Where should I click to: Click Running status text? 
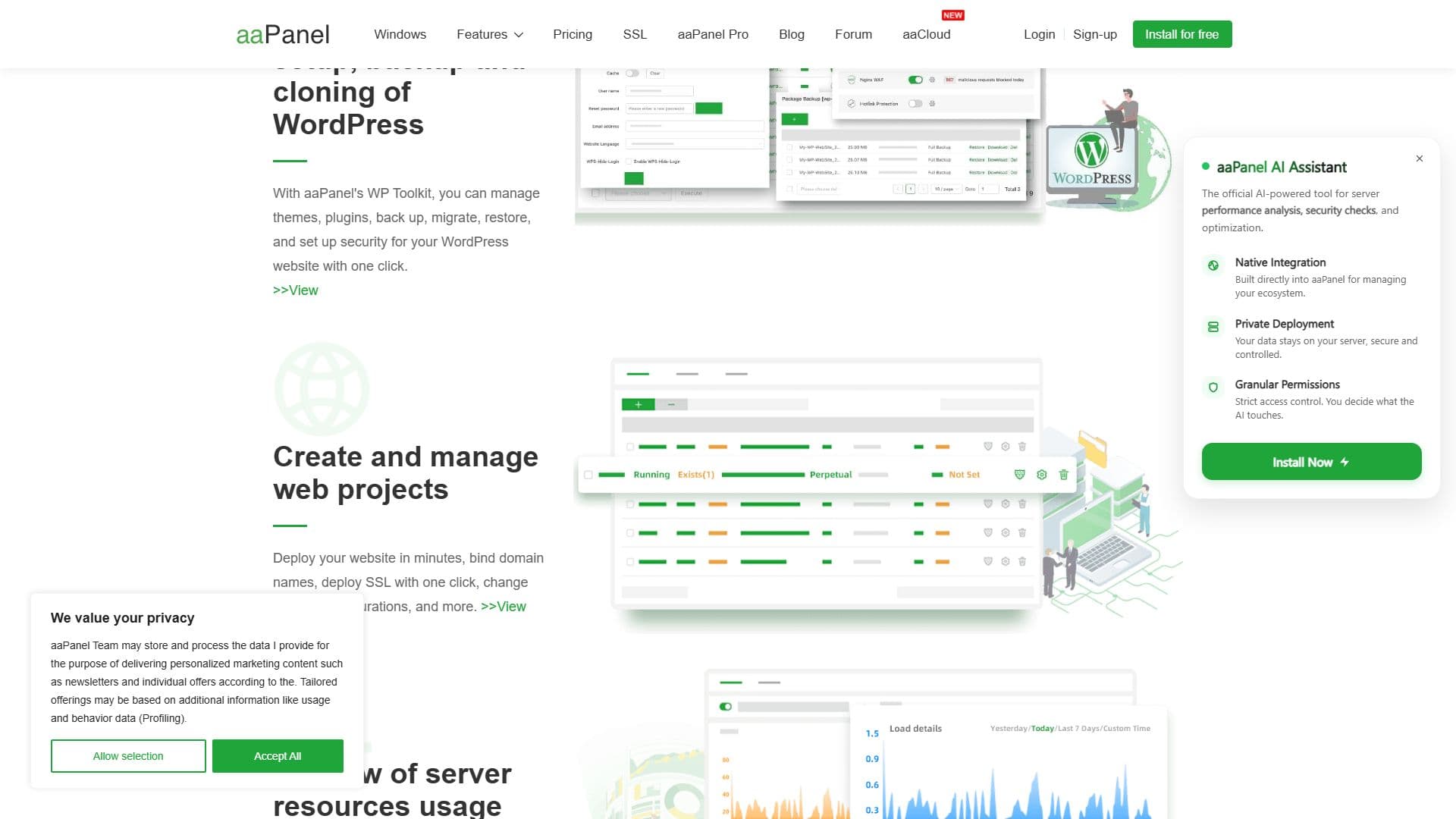pyautogui.click(x=651, y=475)
